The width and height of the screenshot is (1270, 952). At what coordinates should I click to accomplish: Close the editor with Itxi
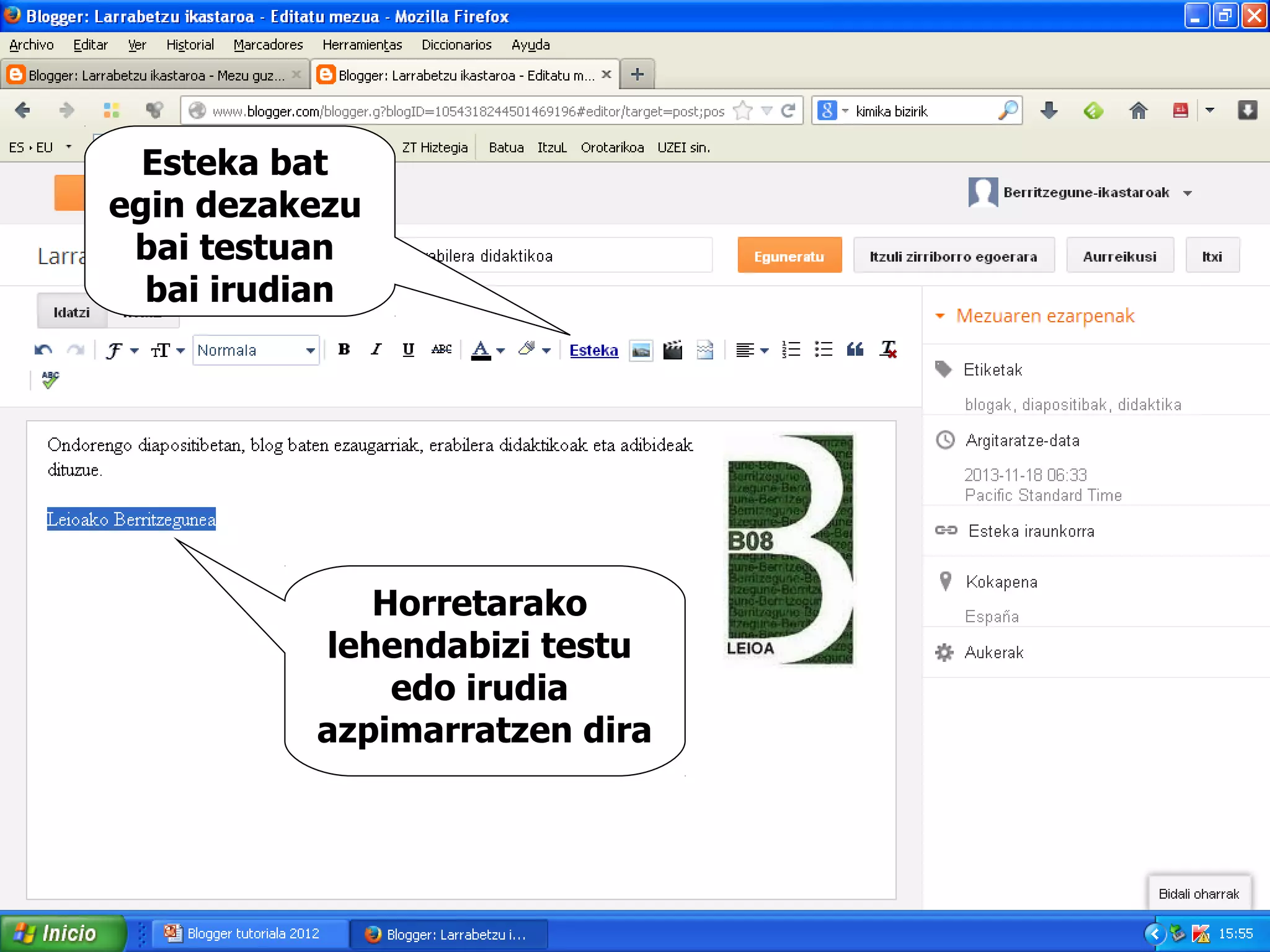coord(1212,256)
